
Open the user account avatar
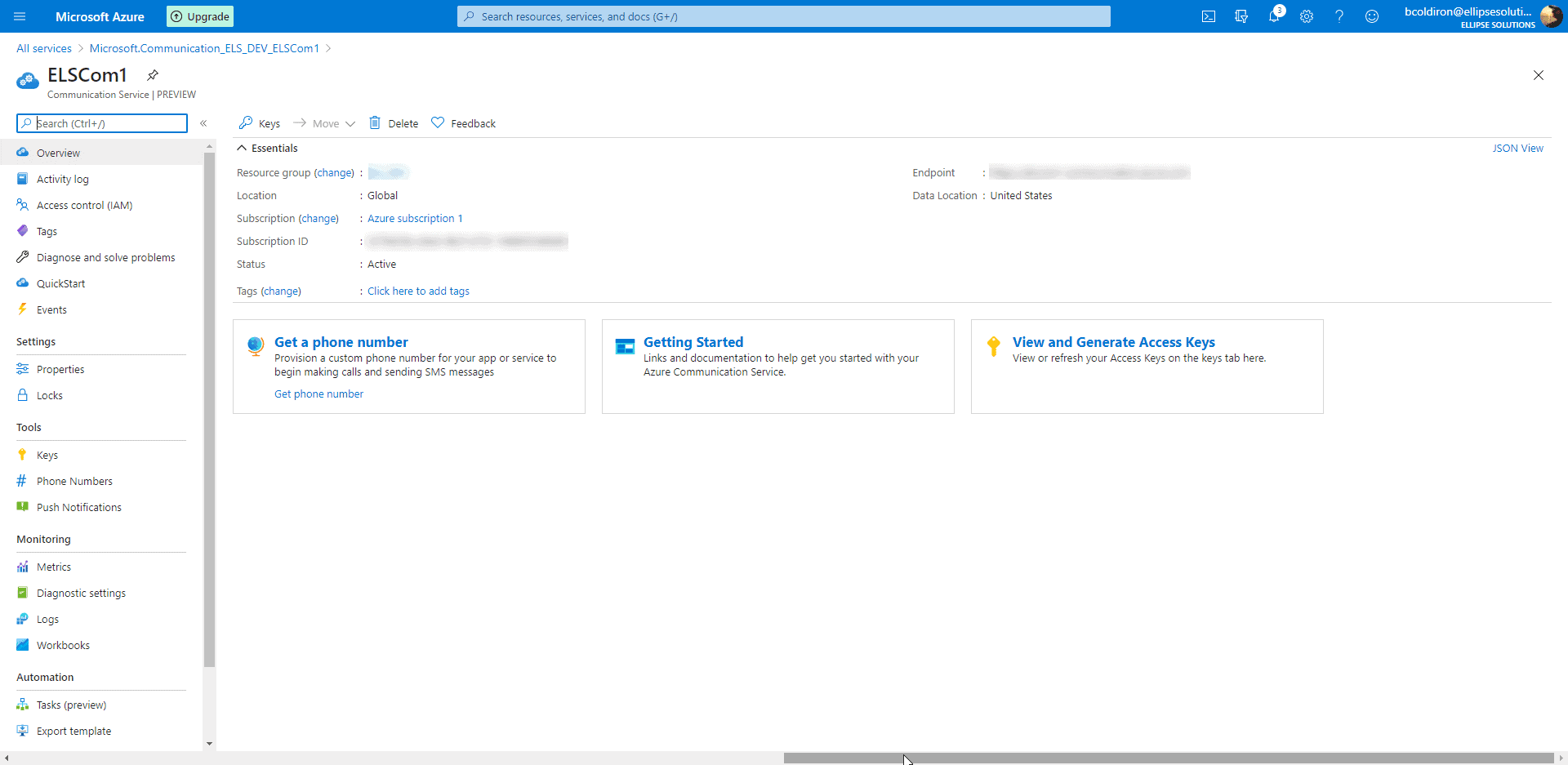1551,16
